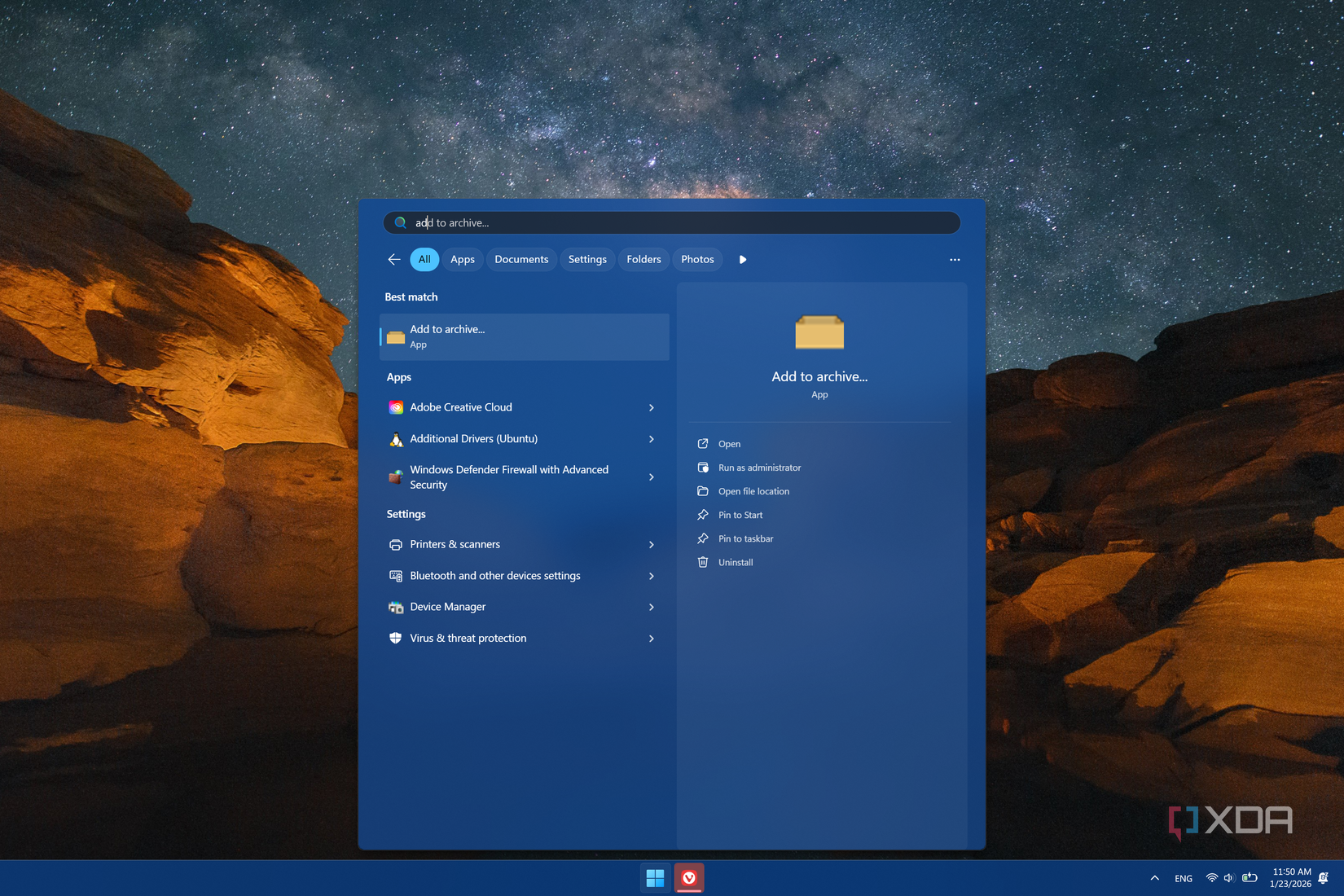
Task: Open Device Manager from search results
Action: pos(448,606)
